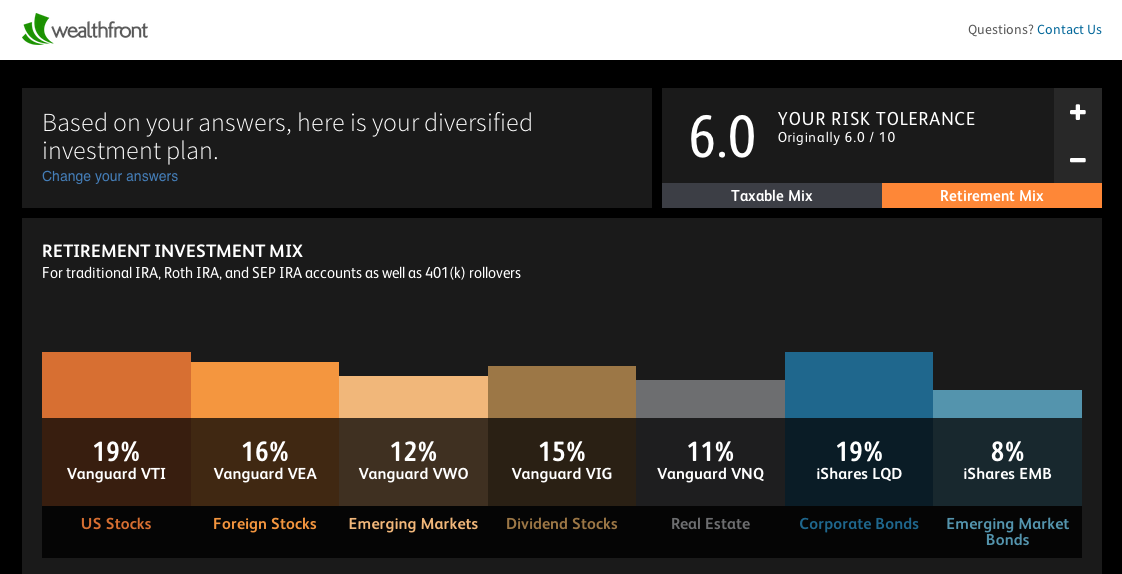The height and width of the screenshot is (574, 1122).
Task: Click the Emerging Markets label
Action: [414, 524]
